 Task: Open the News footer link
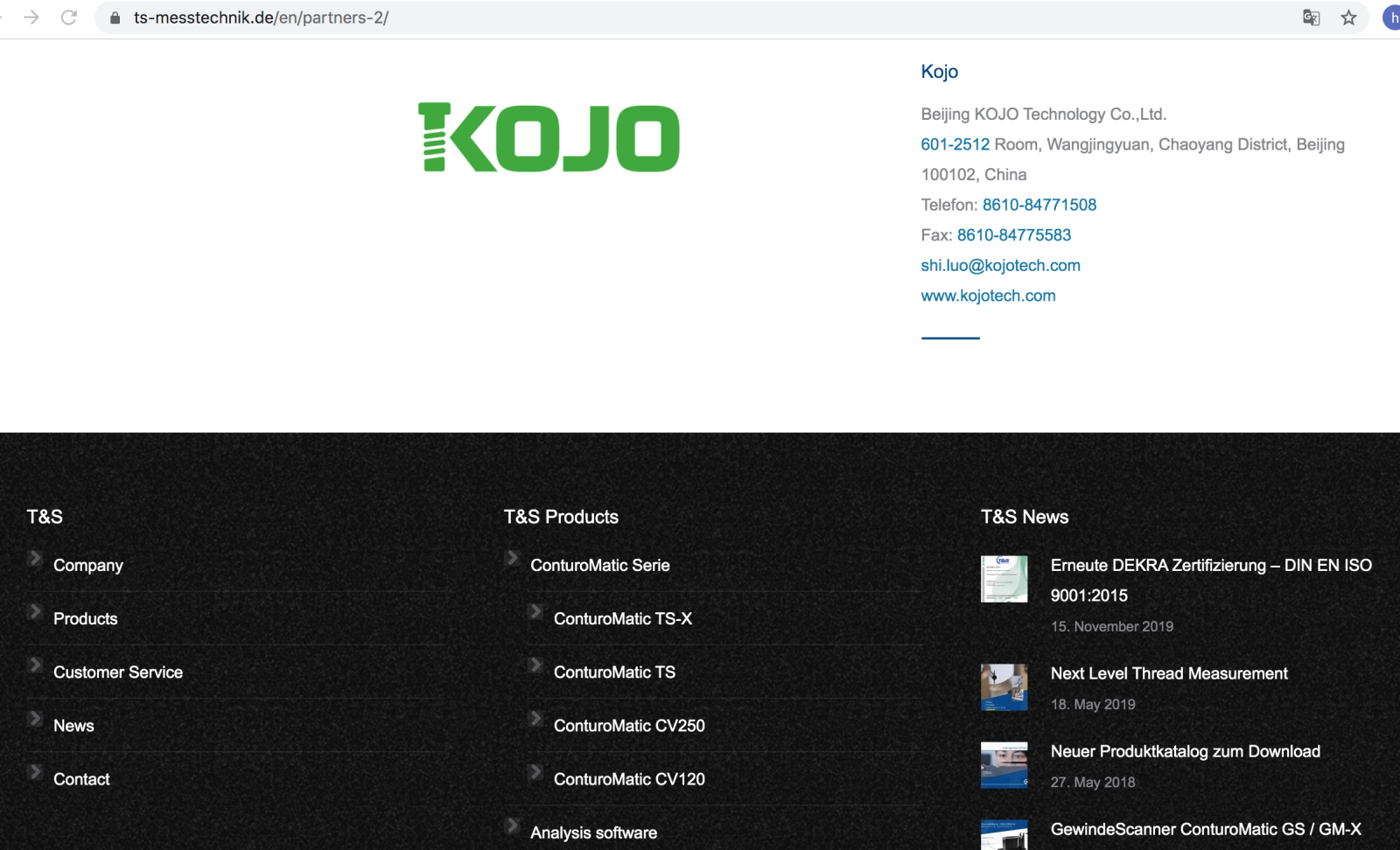(73, 726)
